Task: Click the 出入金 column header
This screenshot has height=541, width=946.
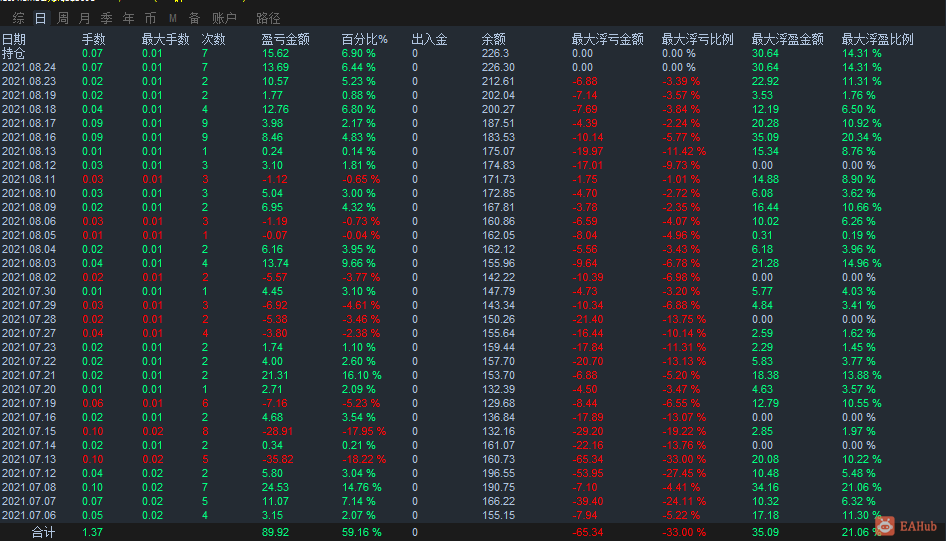Action: pyautogui.click(x=430, y=39)
